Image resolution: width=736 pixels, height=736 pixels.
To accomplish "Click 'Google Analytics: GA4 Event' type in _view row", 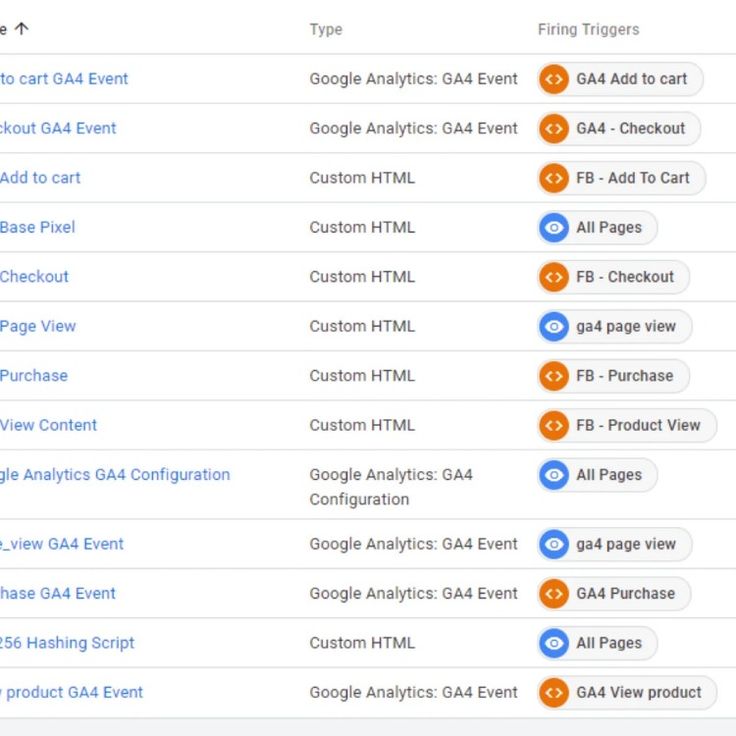I will (414, 544).
